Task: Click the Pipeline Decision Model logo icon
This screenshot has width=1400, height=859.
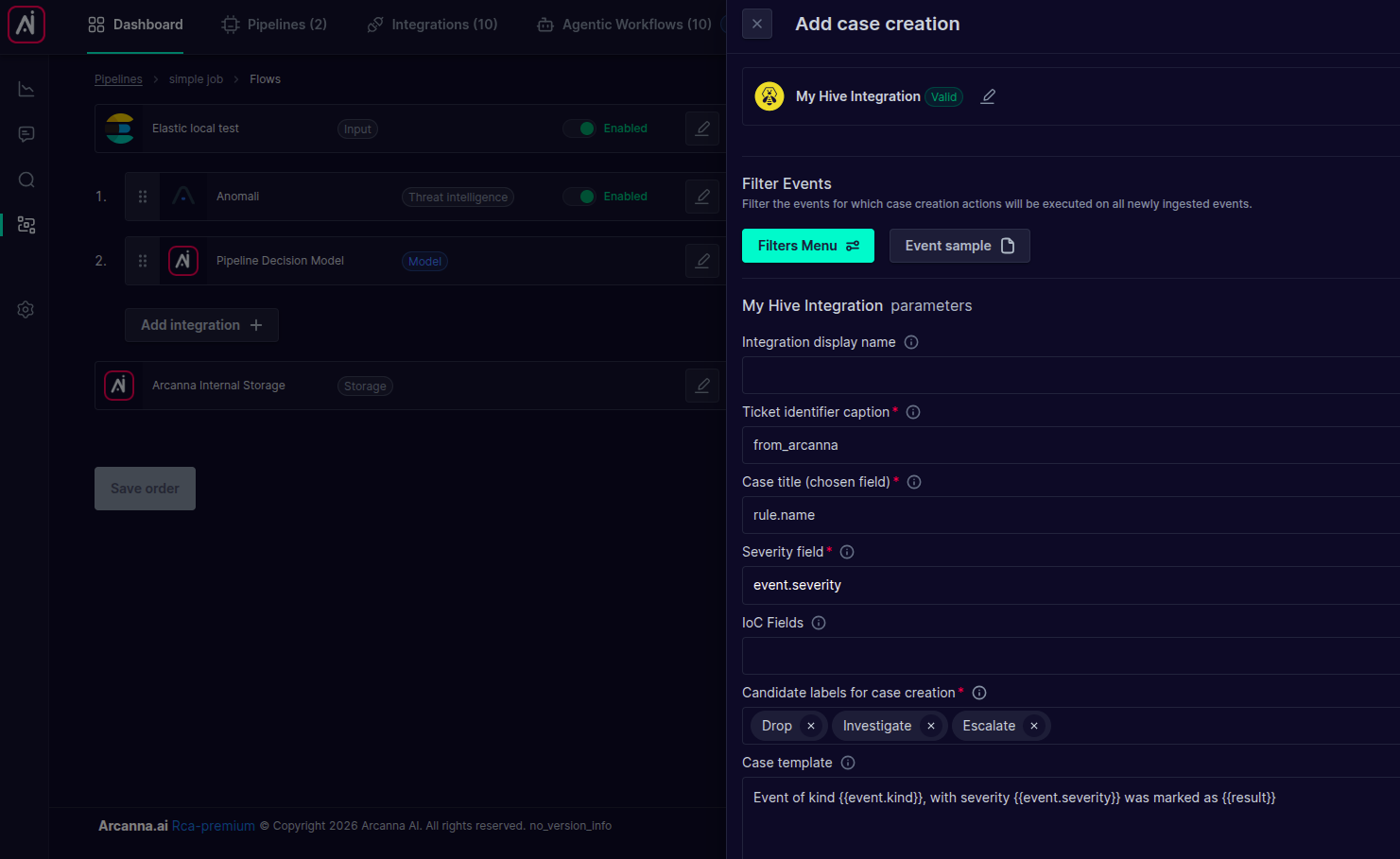Action: 183,261
